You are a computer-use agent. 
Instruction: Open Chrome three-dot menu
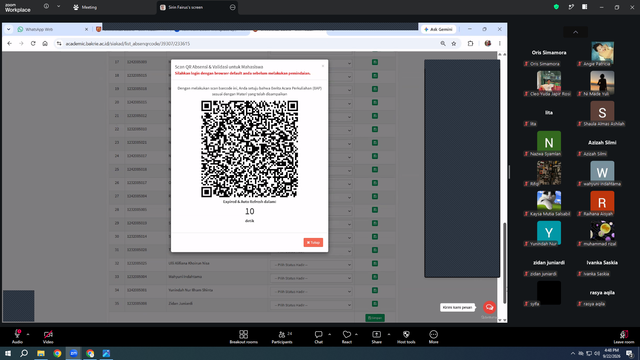click(500, 44)
